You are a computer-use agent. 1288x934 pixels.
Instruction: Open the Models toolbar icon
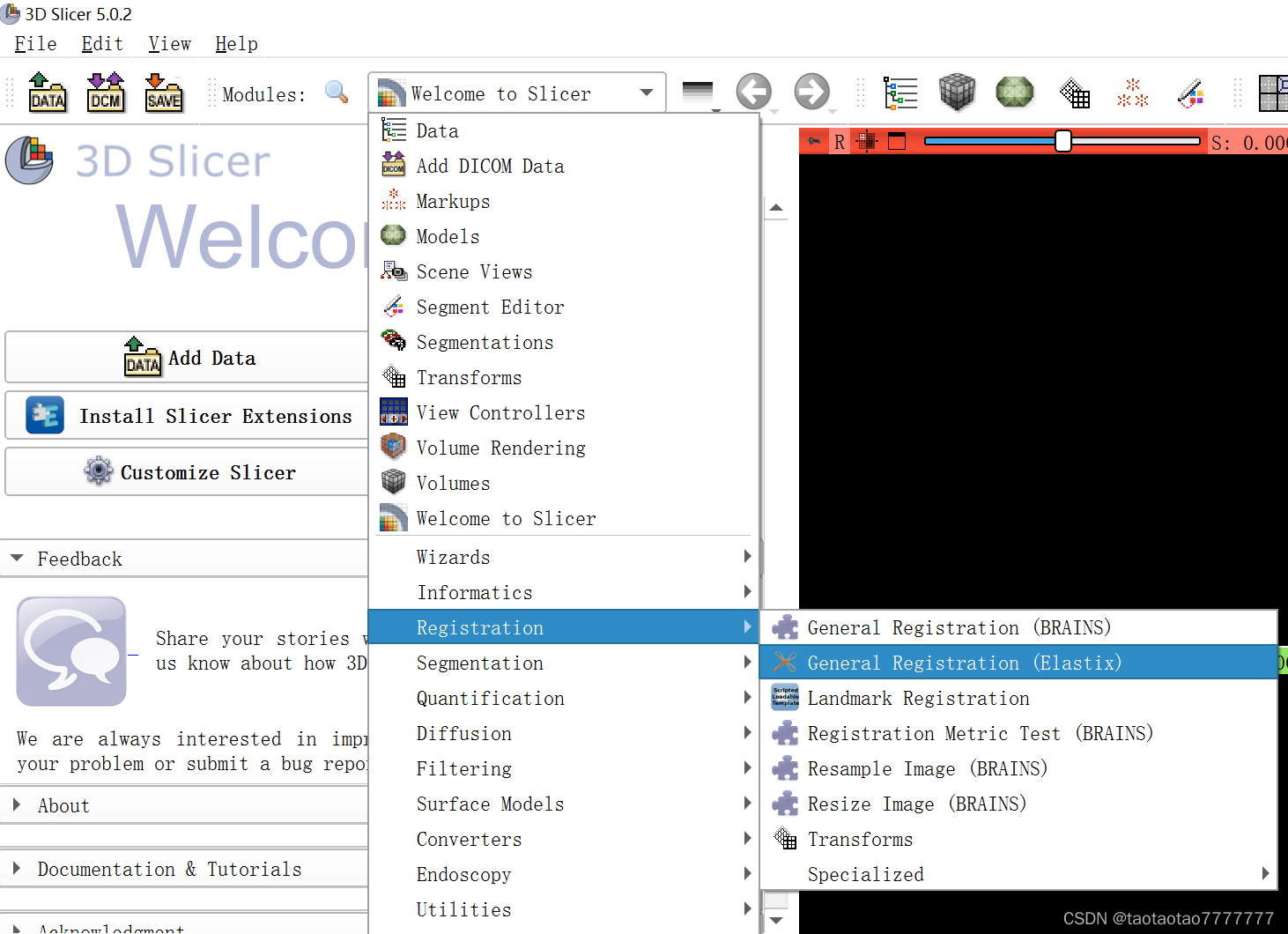(x=1014, y=92)
